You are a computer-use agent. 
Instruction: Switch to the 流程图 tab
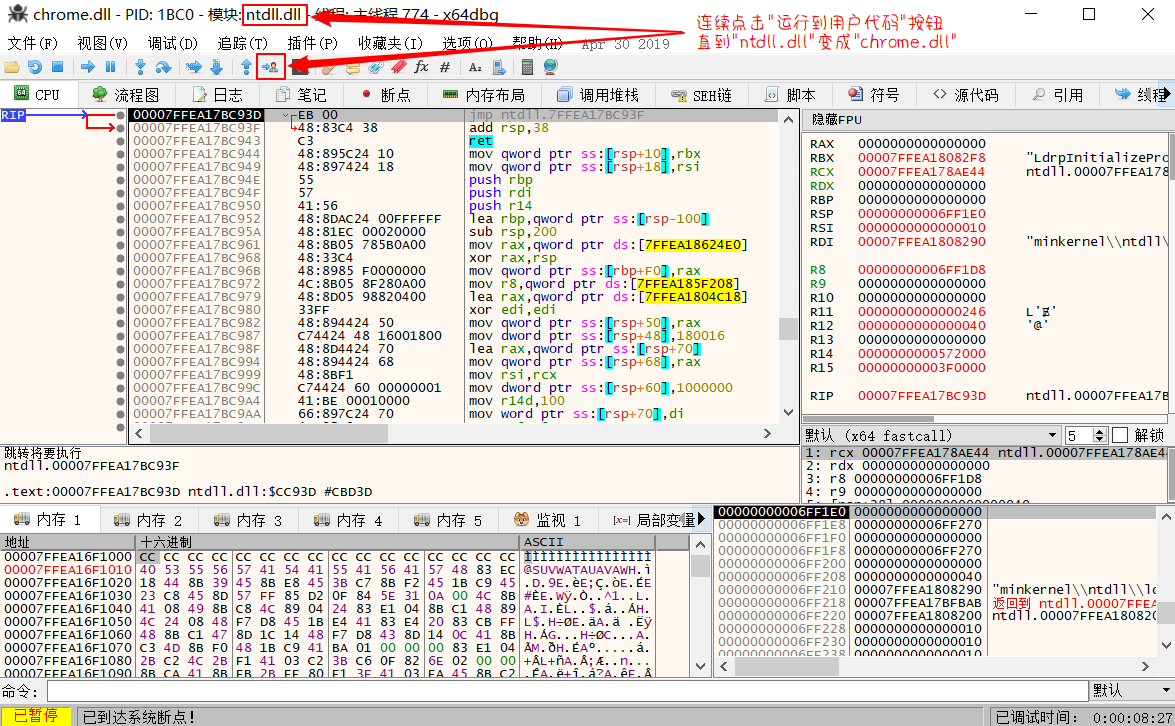[x=126, y=94]
